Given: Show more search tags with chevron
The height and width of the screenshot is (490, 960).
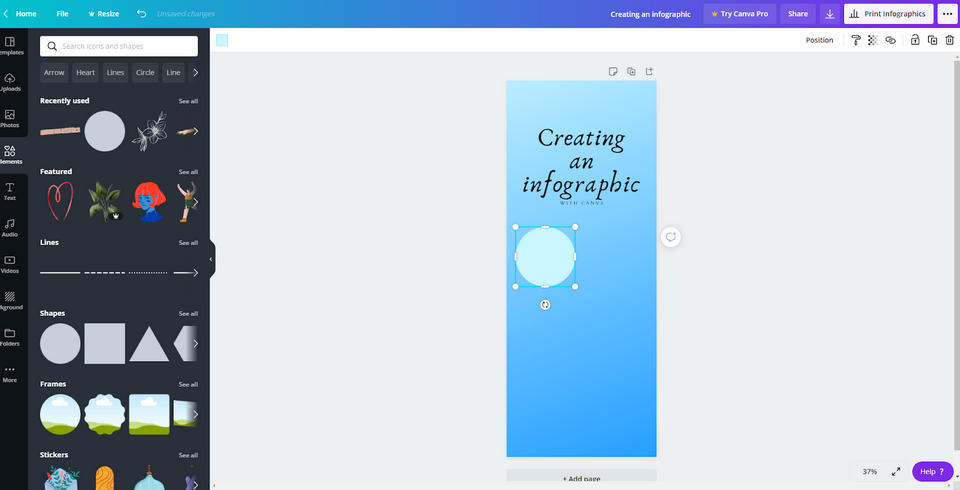Looking at the screenshot, I should pyautogui.click(x=195, y=72).
